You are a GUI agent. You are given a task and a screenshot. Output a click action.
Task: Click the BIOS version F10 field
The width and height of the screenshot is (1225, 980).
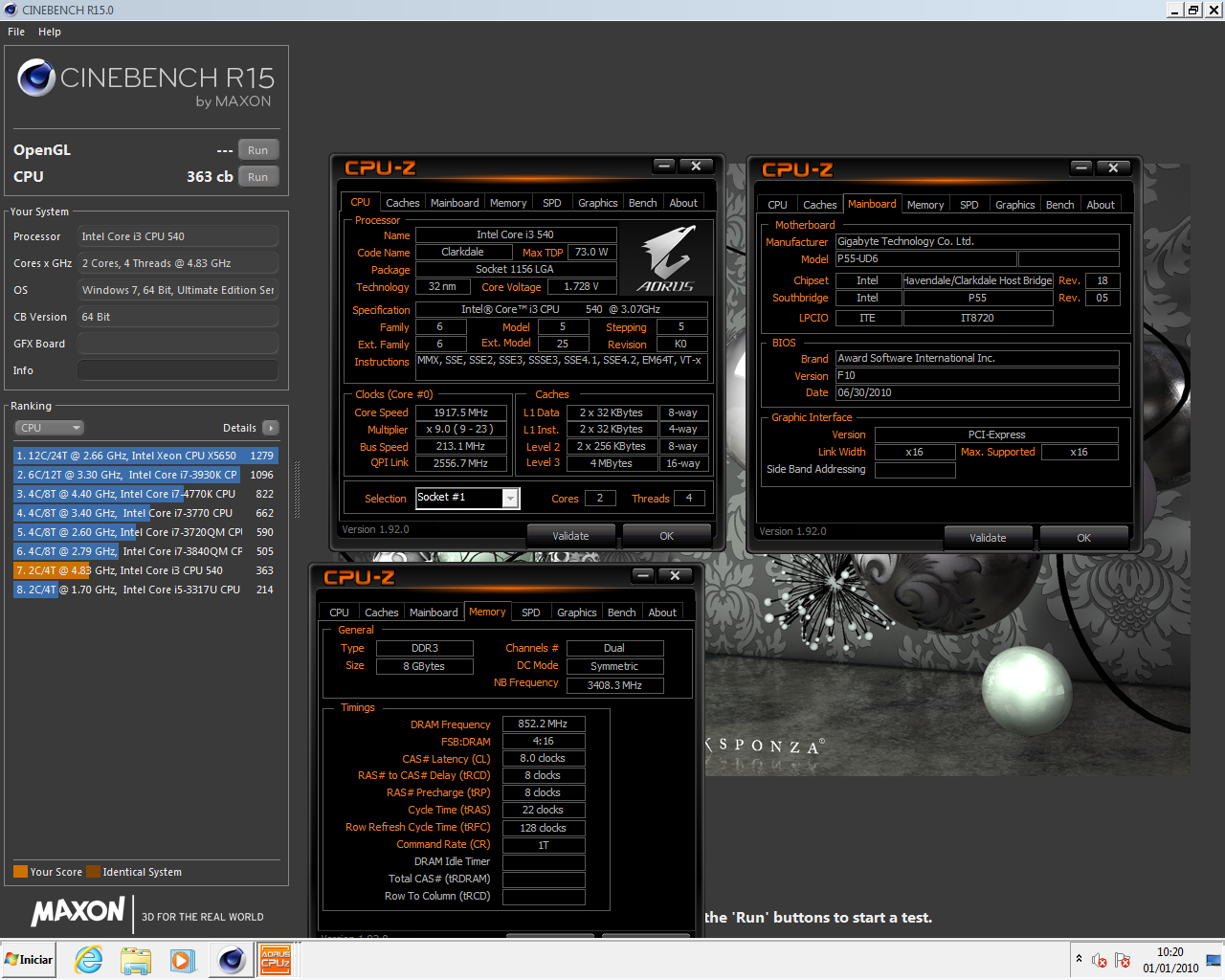[977, 376]
